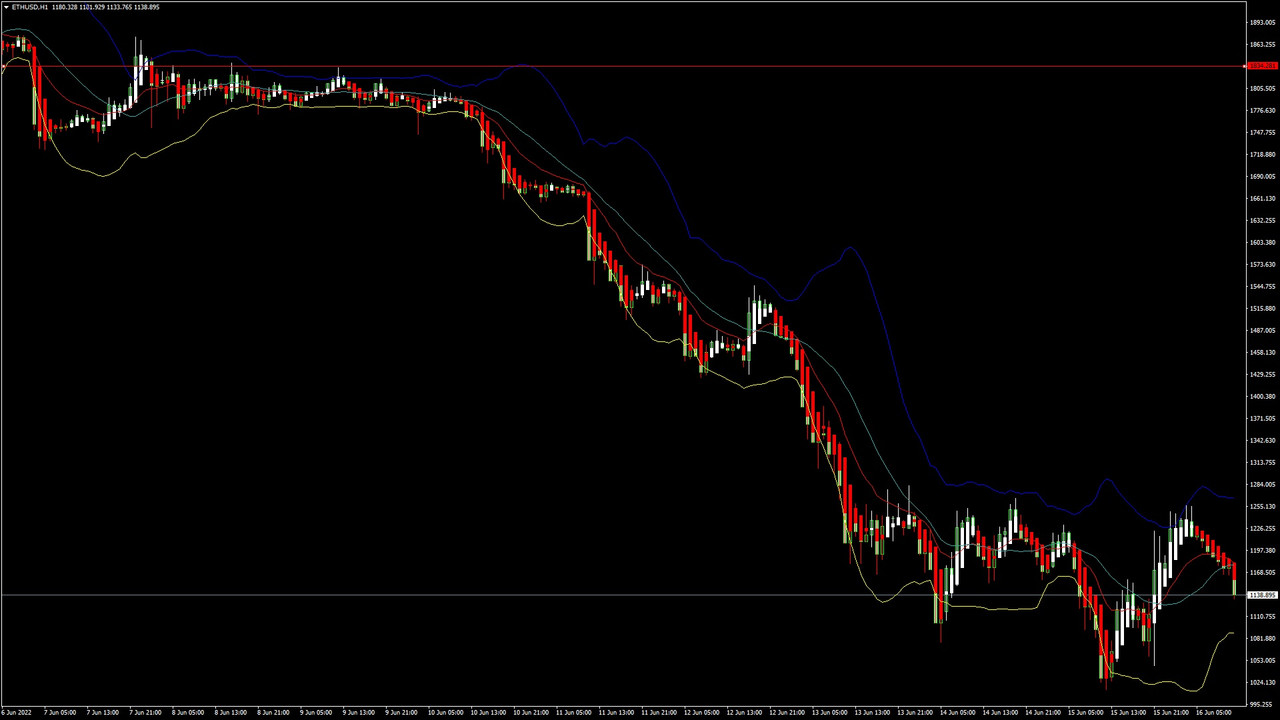The height and width of the screenshot is (720, 1280).
Task: Click the 8 Jun 13:00 time axis label
Action: coord(231,713)
